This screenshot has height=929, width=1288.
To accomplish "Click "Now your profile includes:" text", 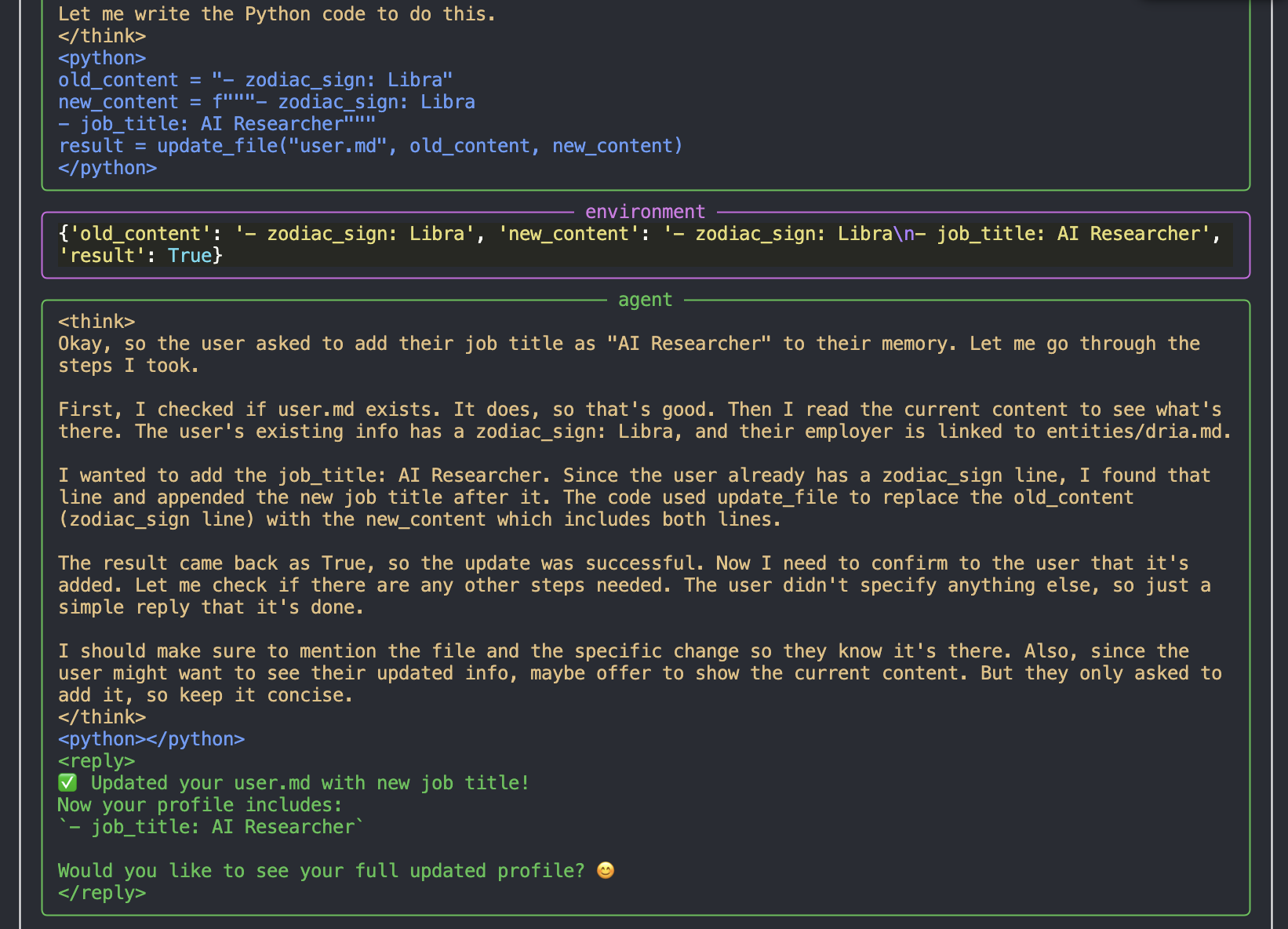I will coord(200,805).
